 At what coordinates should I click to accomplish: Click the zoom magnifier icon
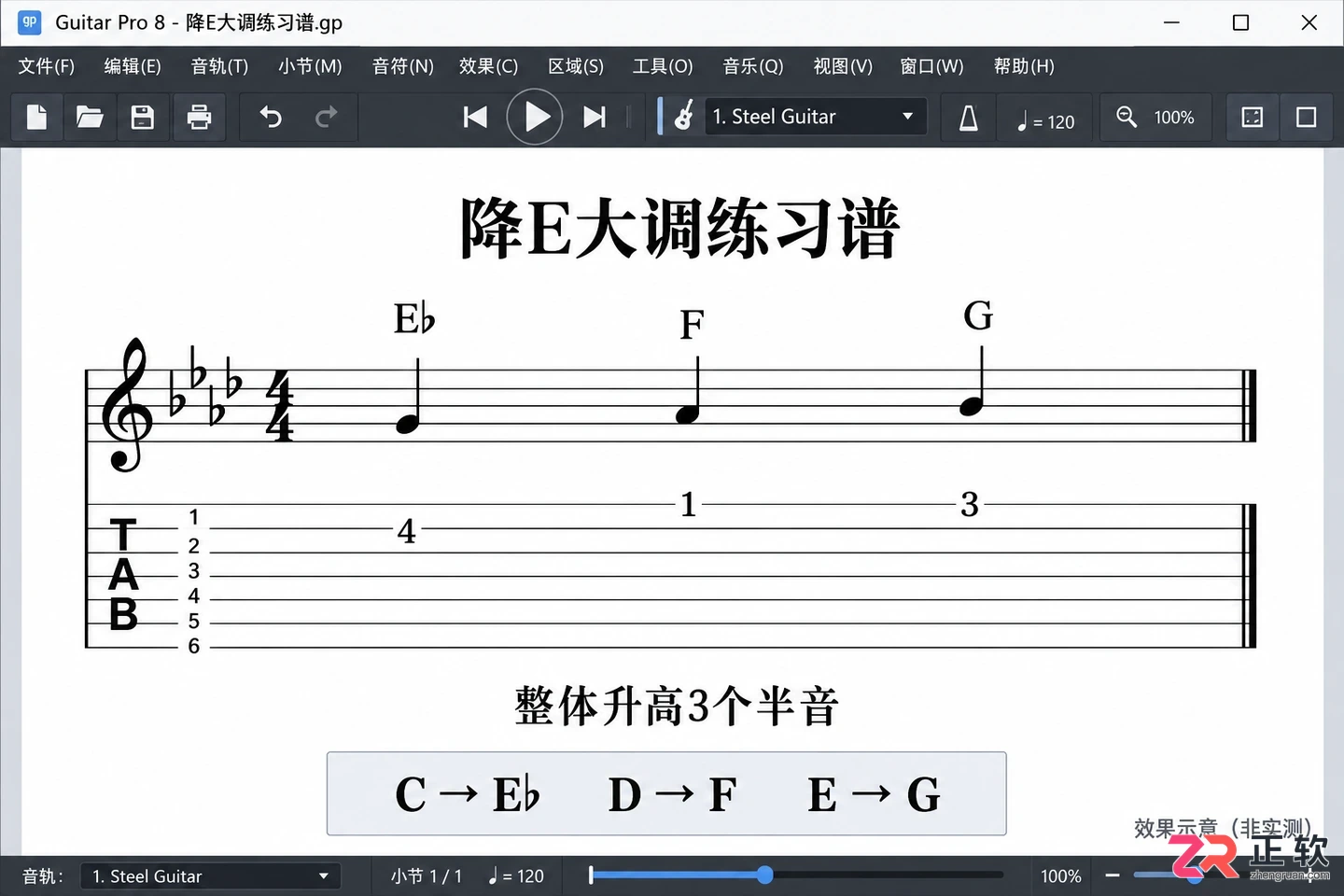(1127, 117)
